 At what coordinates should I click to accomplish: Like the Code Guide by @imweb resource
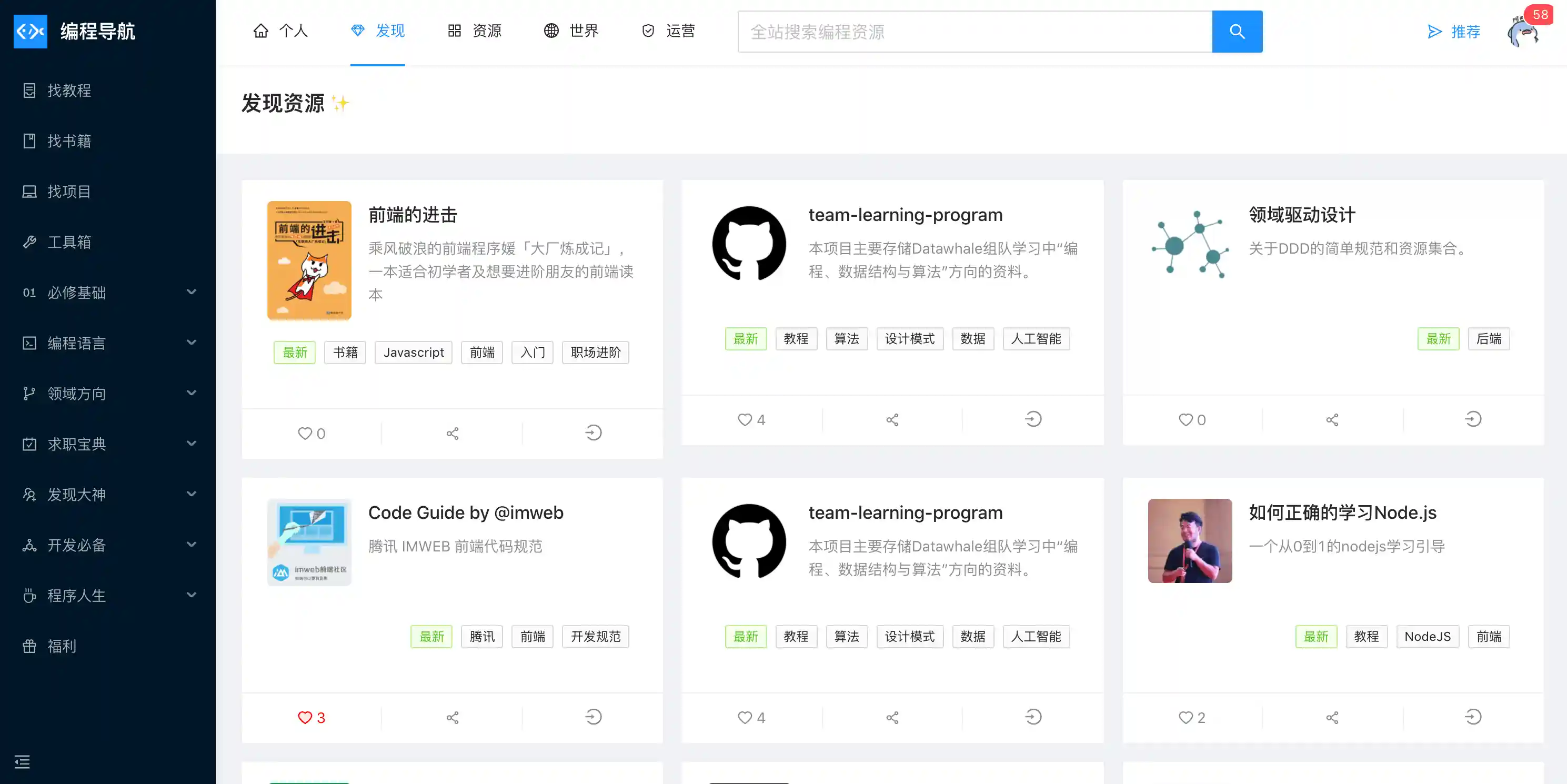click(x=306, y=718)
